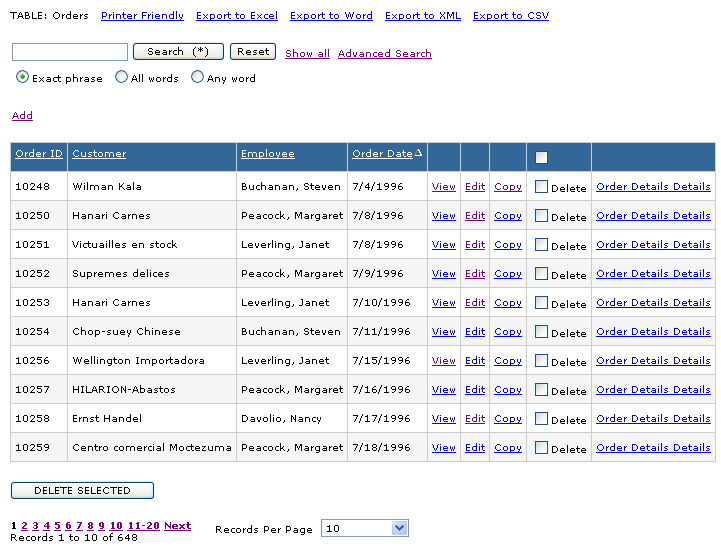721x556 pixels.
Task: Edit order 10254 Chop-suey Chinese
Action: tap(475, 332)
